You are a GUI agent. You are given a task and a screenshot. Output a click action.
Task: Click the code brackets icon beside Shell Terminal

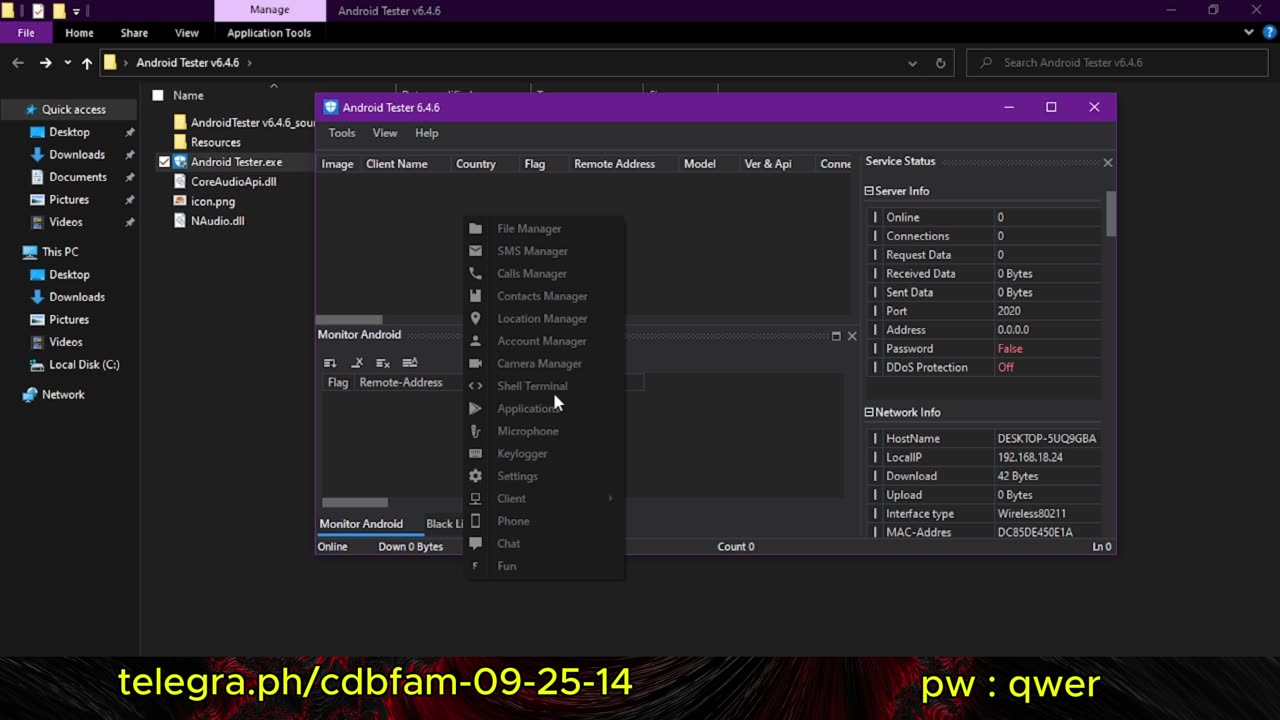point(475,386)
